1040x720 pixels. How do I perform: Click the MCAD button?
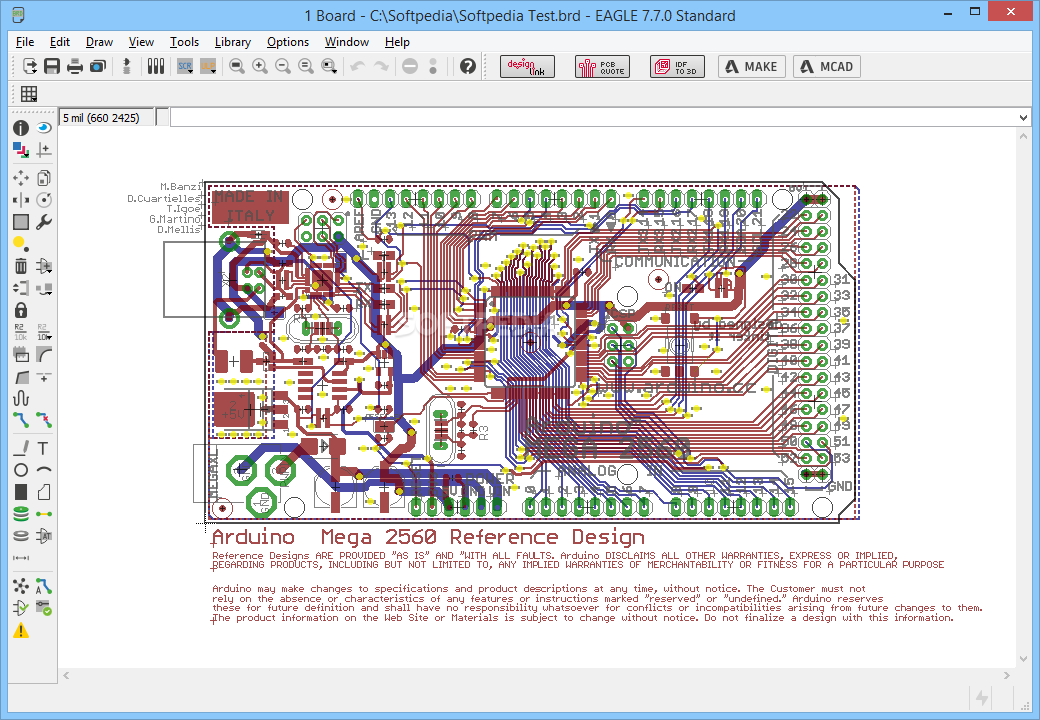click(x=827, y=67)
